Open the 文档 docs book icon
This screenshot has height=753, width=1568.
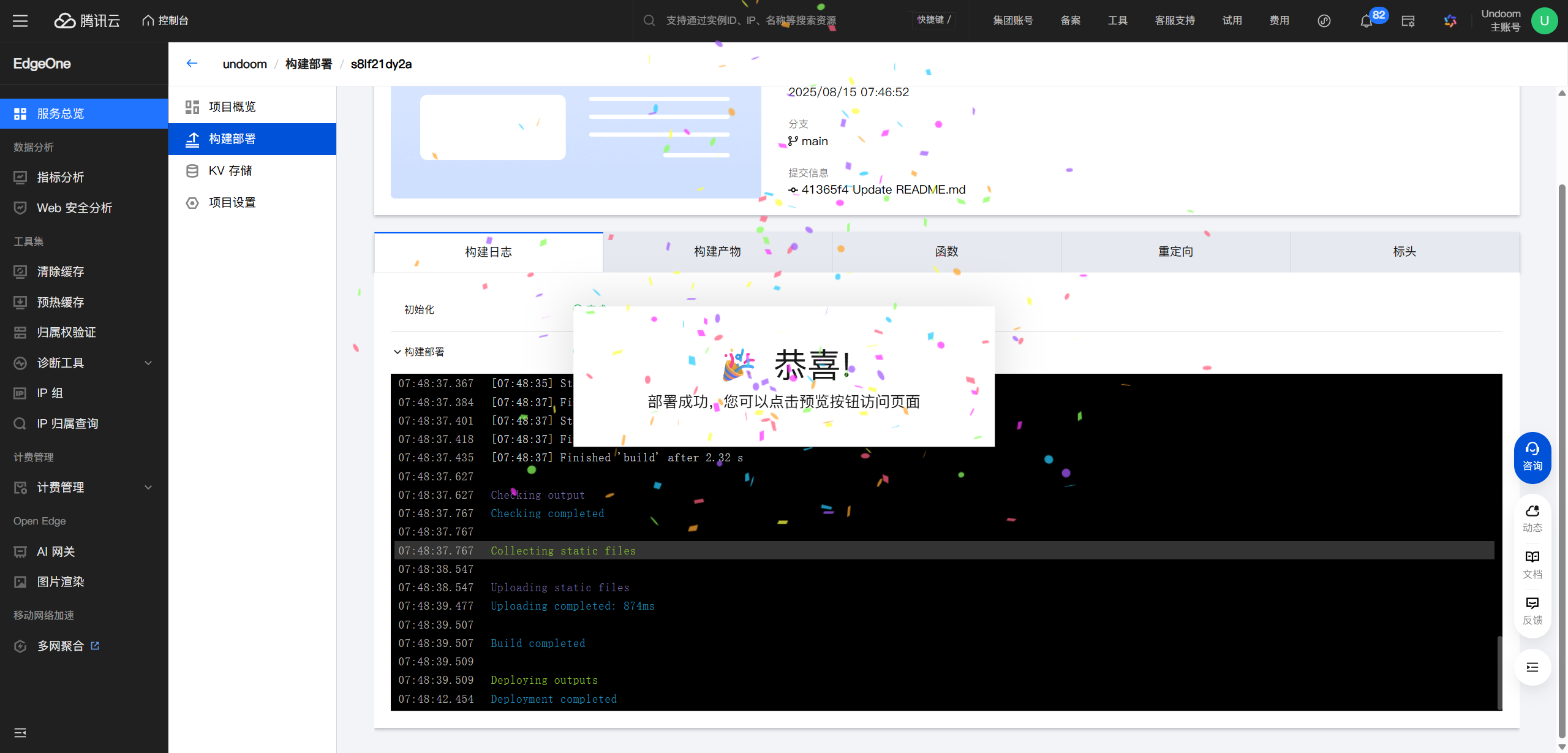pyautogui.click(x=1532, y=564)
